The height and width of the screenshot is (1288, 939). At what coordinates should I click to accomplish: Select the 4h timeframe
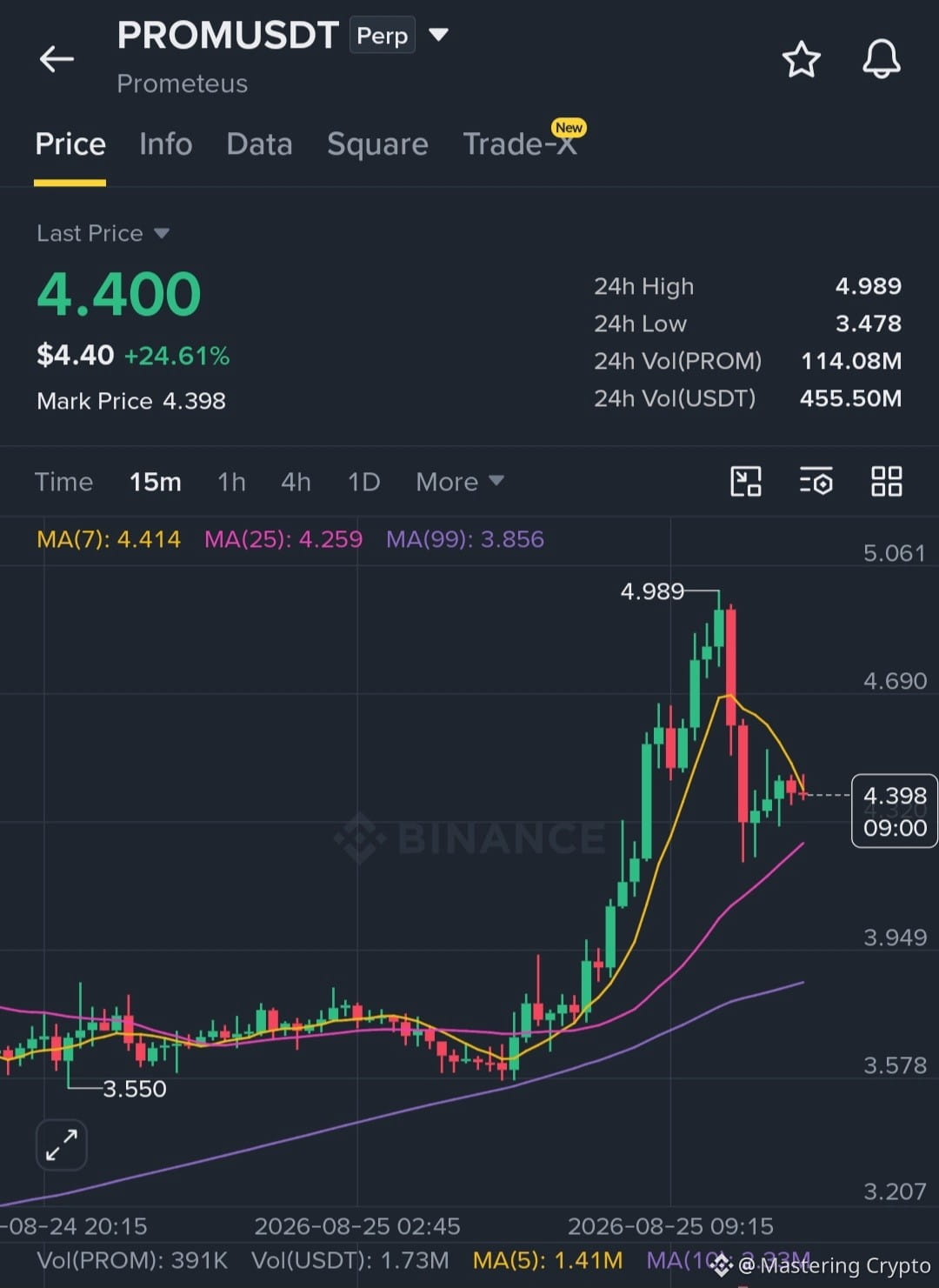coord(296,482)
